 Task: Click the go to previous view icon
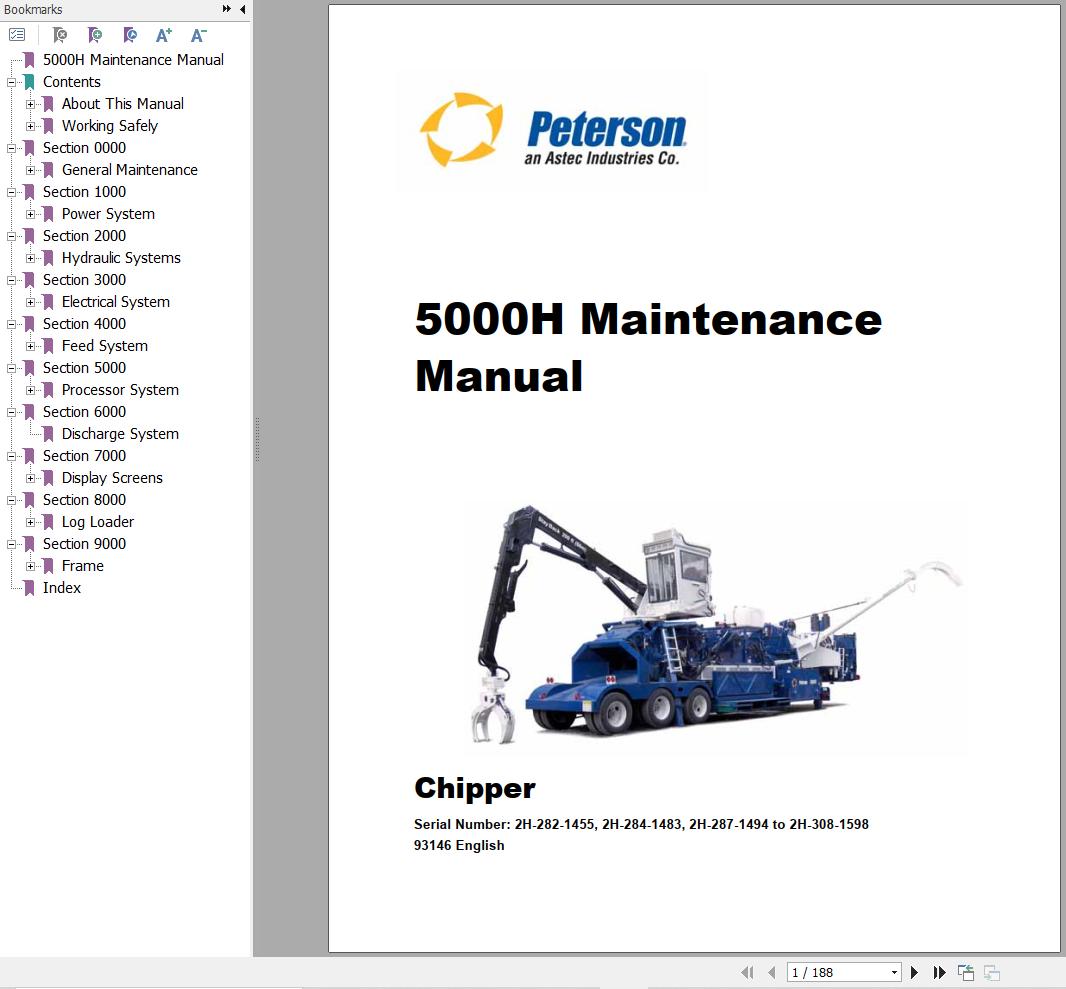coord(965,973)
